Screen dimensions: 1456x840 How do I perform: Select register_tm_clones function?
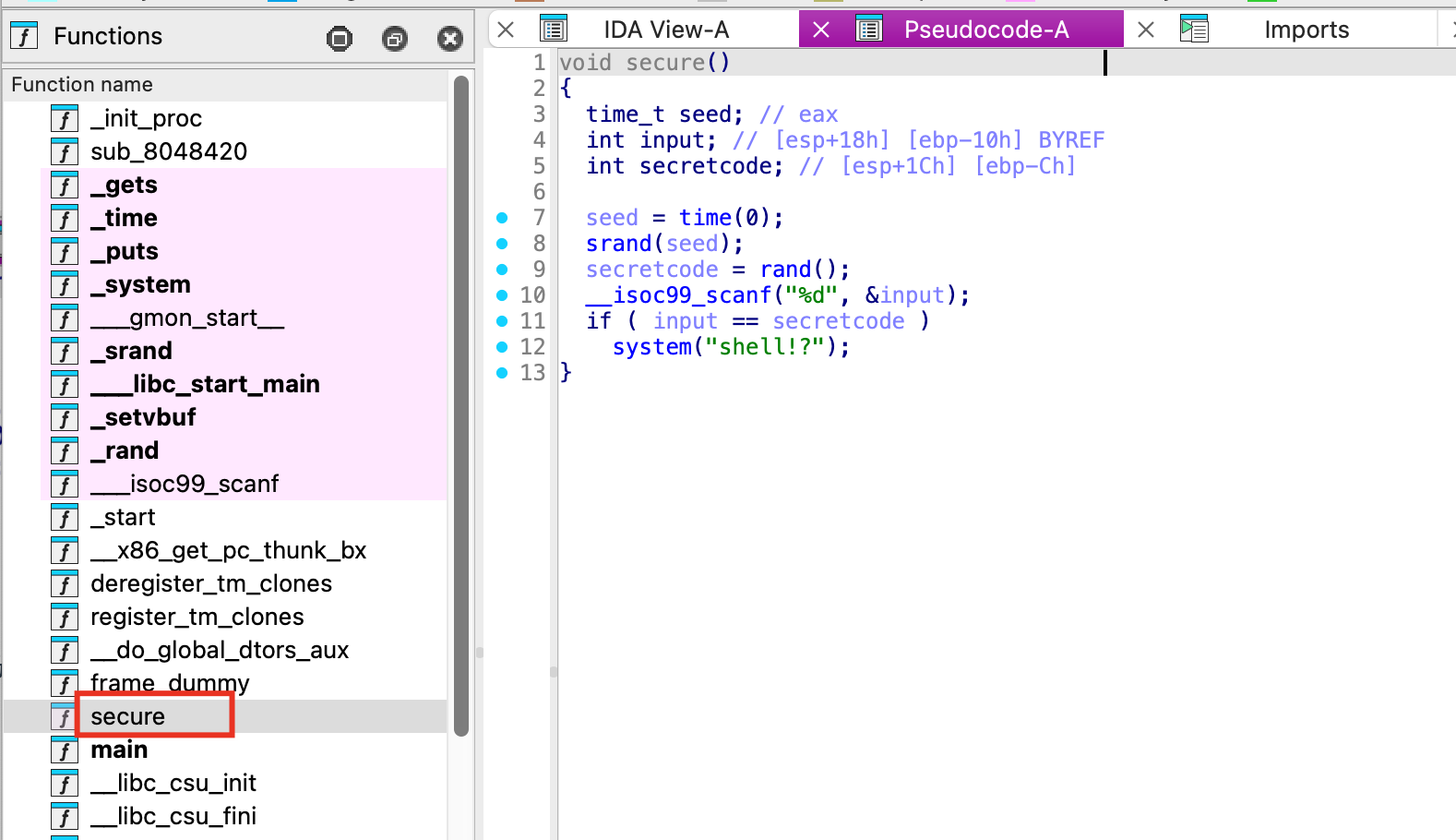pos(197,617)
